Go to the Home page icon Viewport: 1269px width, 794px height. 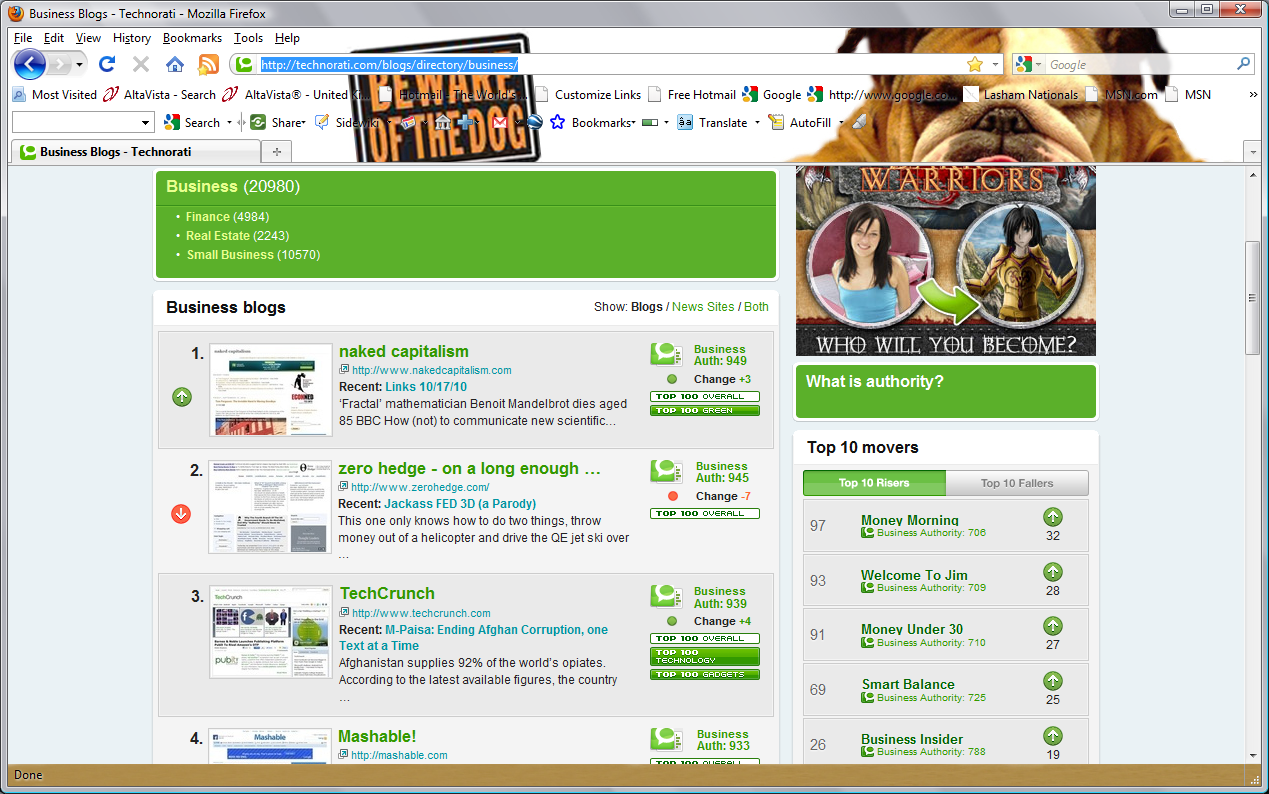point(175,64)
